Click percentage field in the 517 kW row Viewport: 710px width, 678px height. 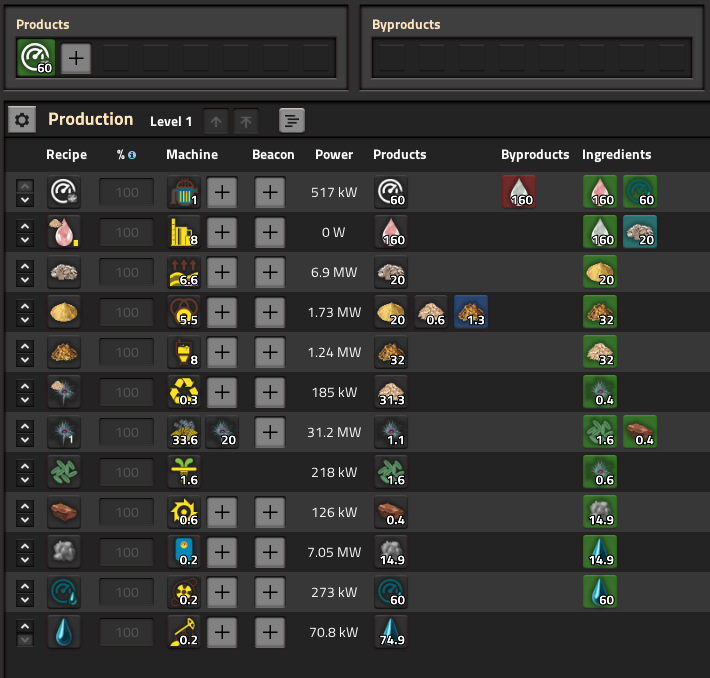point(127,192)
